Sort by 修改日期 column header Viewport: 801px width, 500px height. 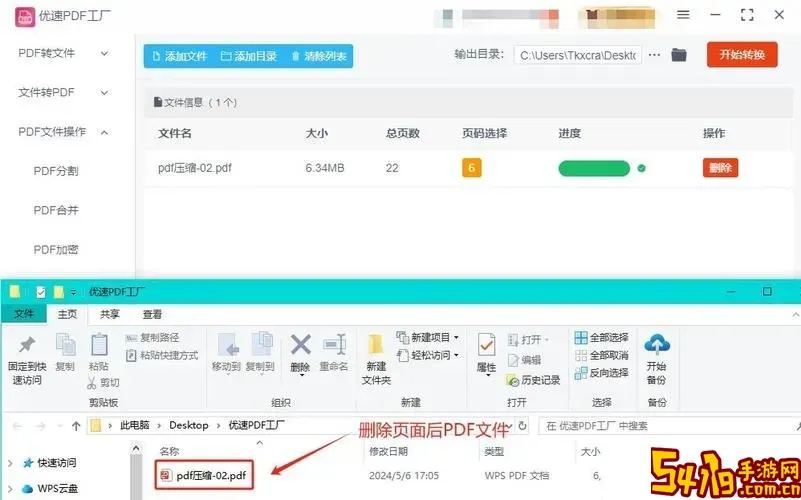click(388, 451)
